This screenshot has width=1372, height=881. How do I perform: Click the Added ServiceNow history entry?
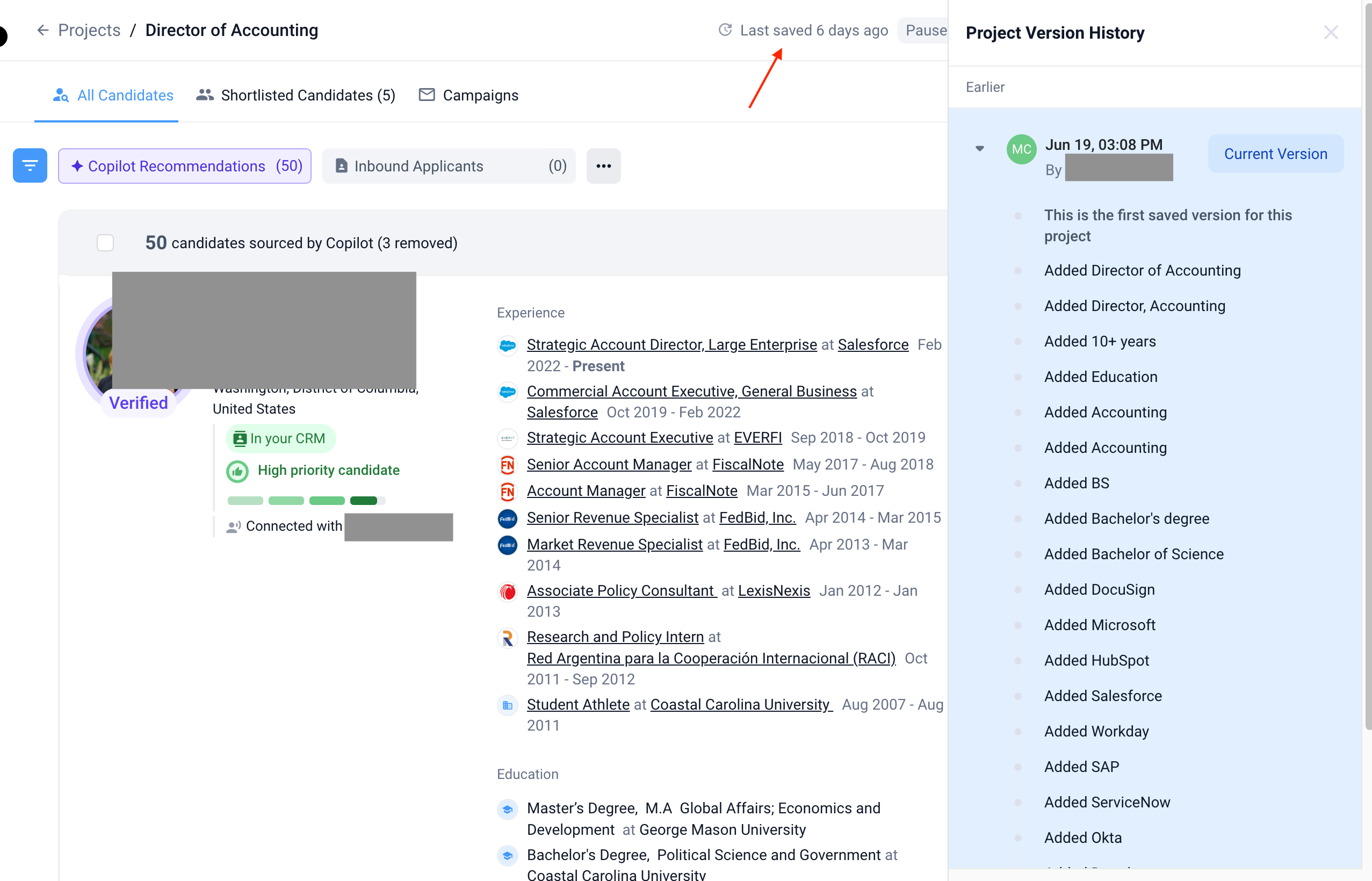[1107, 802]
